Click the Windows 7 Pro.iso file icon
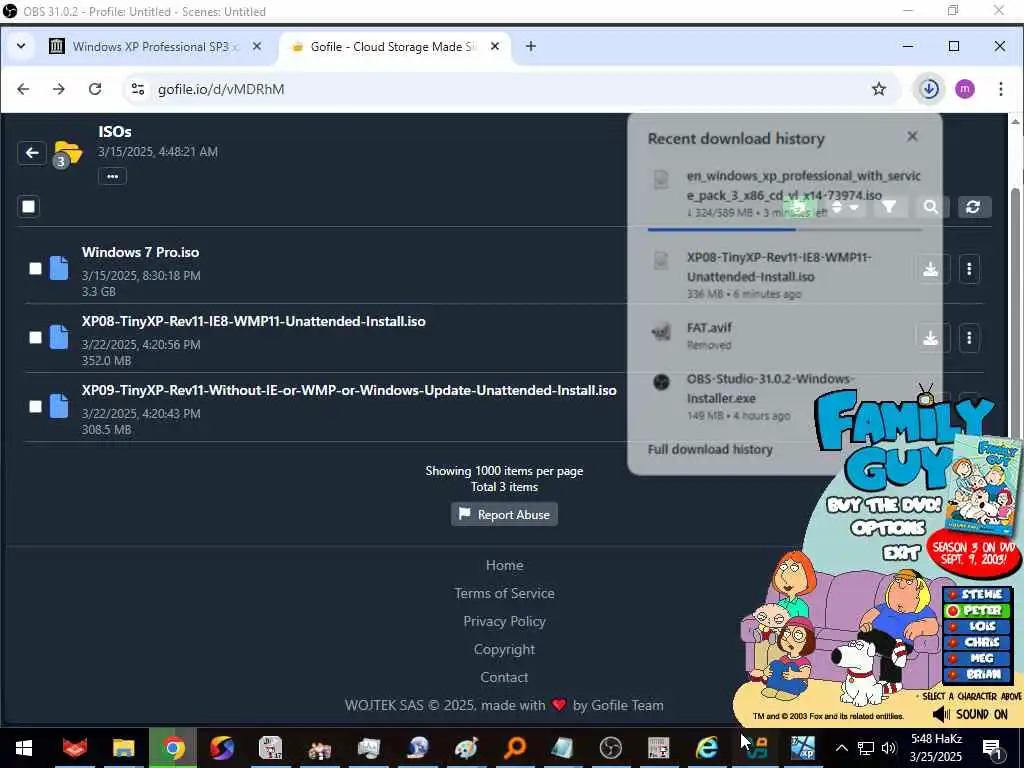This screenshot has height=768, width=1024. [x=59, y=268]
